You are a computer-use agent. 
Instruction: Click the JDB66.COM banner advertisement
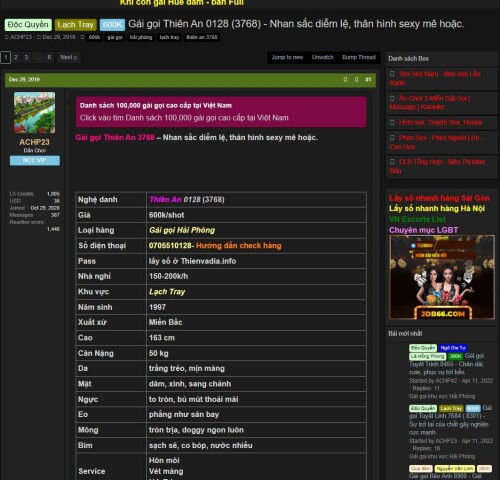click(x=442, y=277)
